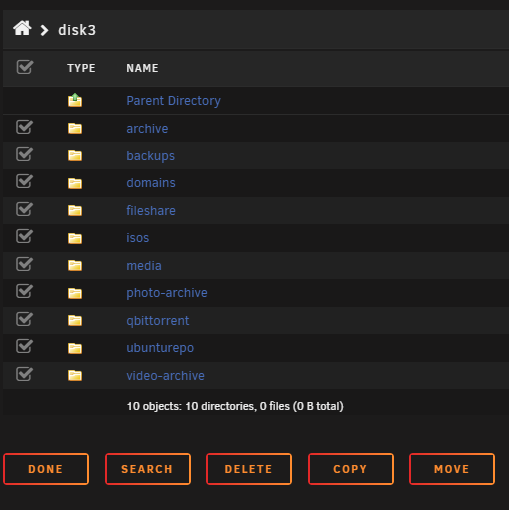This screenshot has height=510, width=509.
Task: Click the NAME column header
Action: (142, 68)
